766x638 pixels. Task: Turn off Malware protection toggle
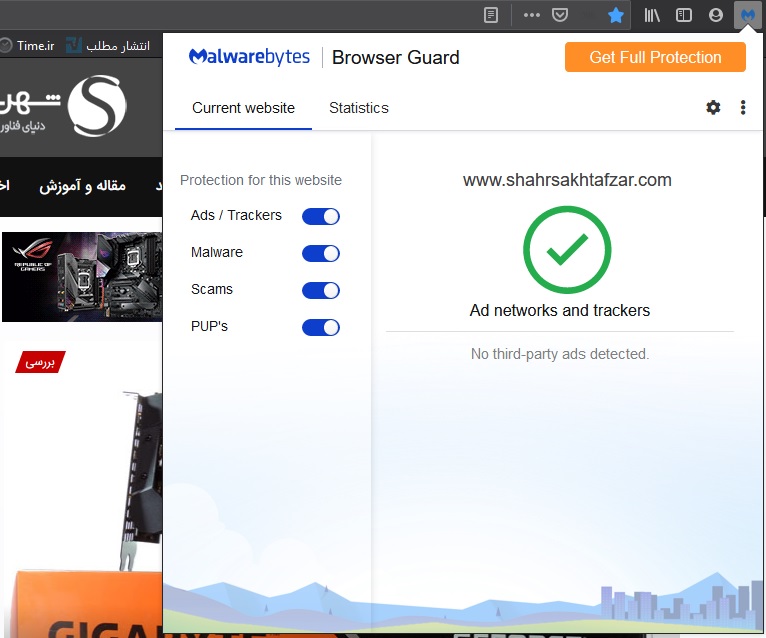tap(320, 254)
